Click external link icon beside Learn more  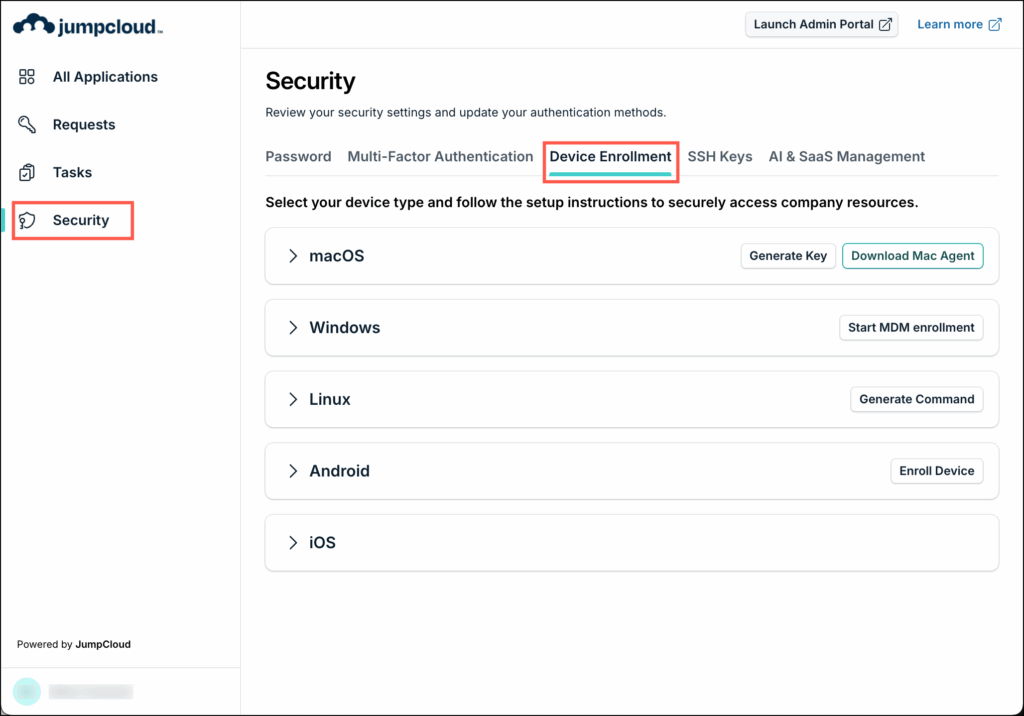pos(994,25)
